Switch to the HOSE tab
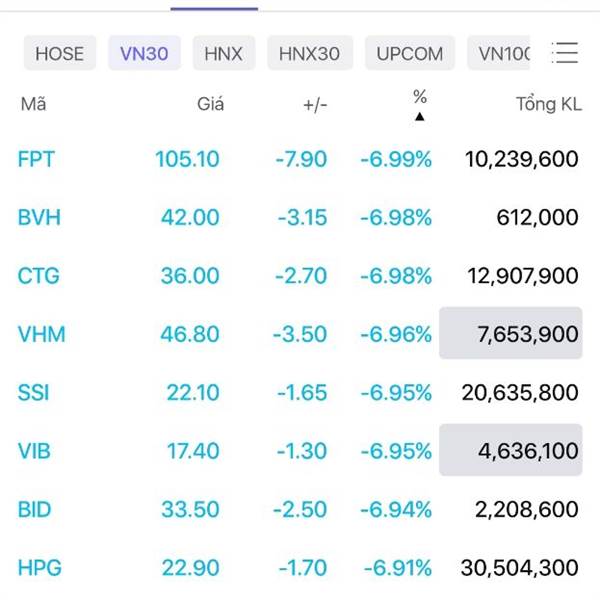This screenshot has height=600, width=600. (x=60, y=53)
